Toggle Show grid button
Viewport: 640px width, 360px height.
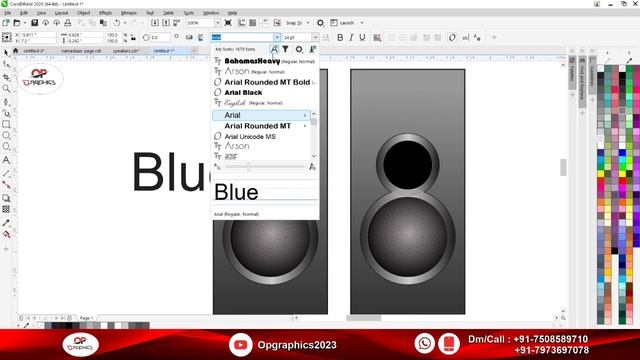(253, 23)
